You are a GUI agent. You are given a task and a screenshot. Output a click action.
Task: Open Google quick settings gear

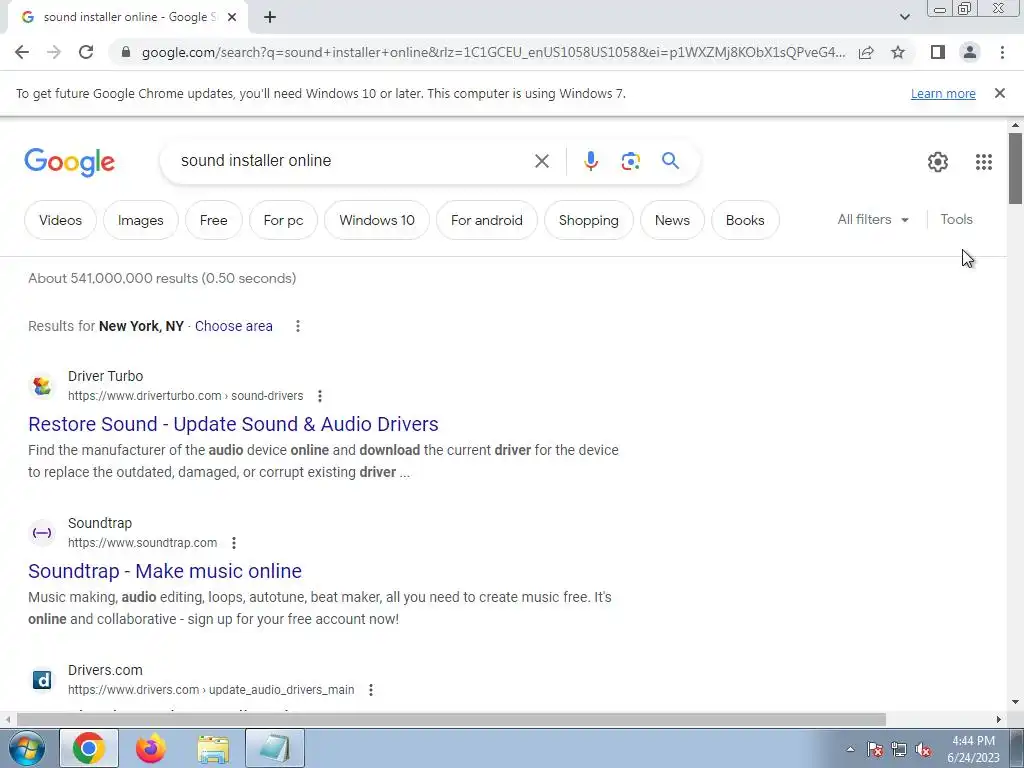(x=938, y=161)
